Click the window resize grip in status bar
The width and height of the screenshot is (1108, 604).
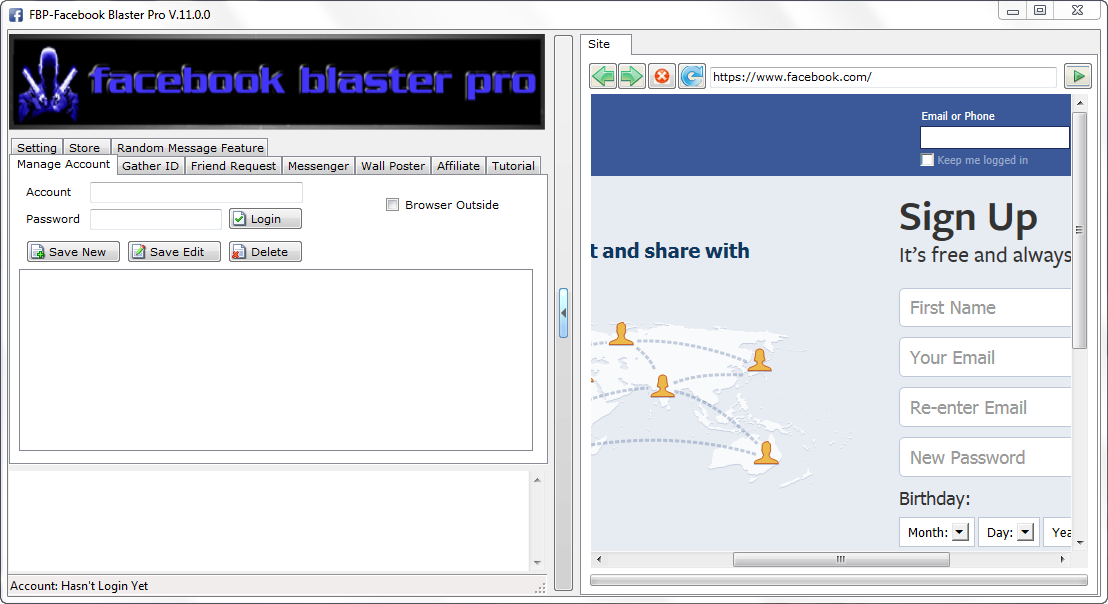pyautogui.click(x=541, y=588)
